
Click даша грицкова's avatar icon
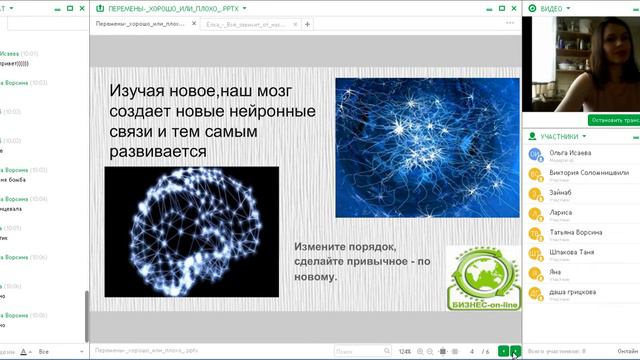click(x=535, y=293)
